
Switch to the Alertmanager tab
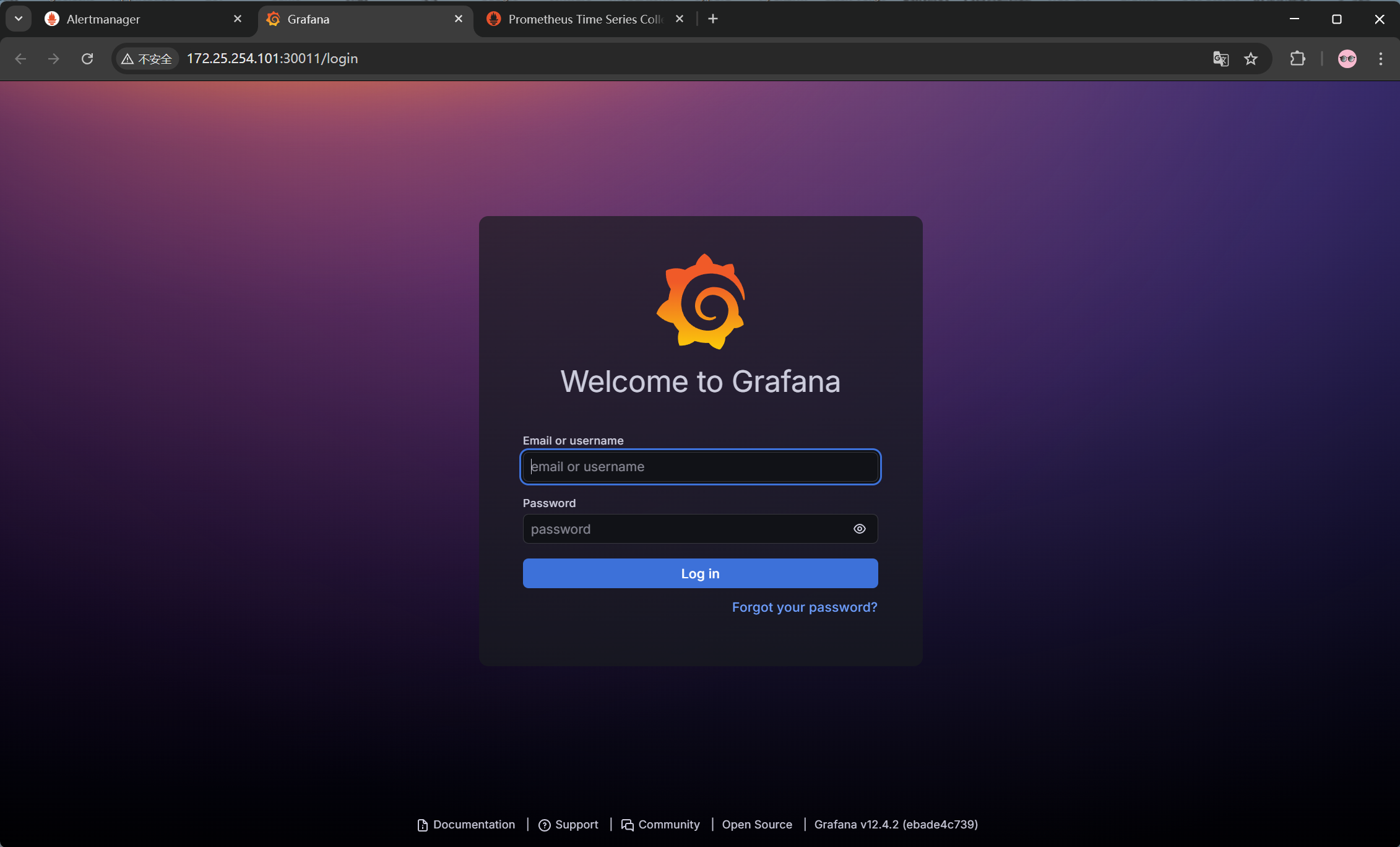click(x=142, y=19)
